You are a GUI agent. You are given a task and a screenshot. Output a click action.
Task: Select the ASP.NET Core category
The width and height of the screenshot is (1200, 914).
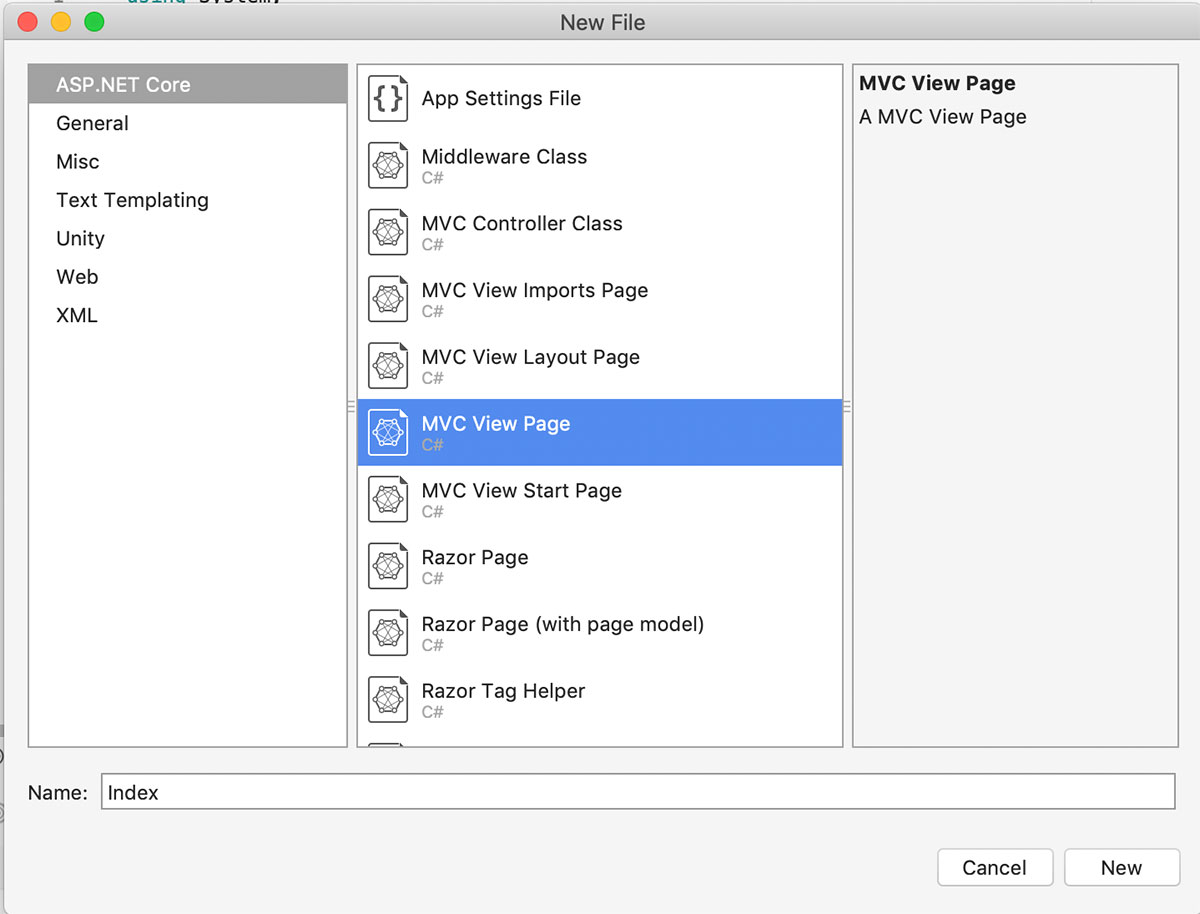coord(188,85)
